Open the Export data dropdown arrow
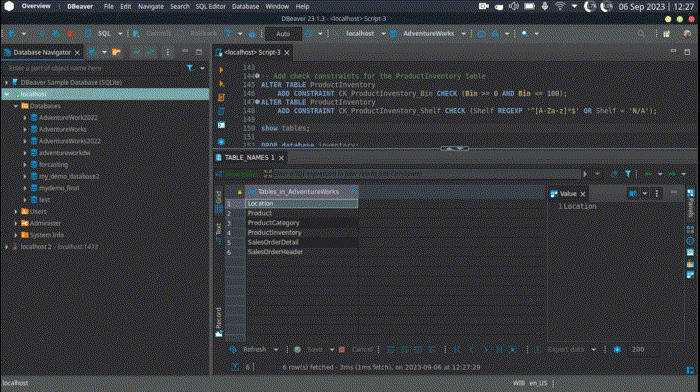 coord(594,350)
